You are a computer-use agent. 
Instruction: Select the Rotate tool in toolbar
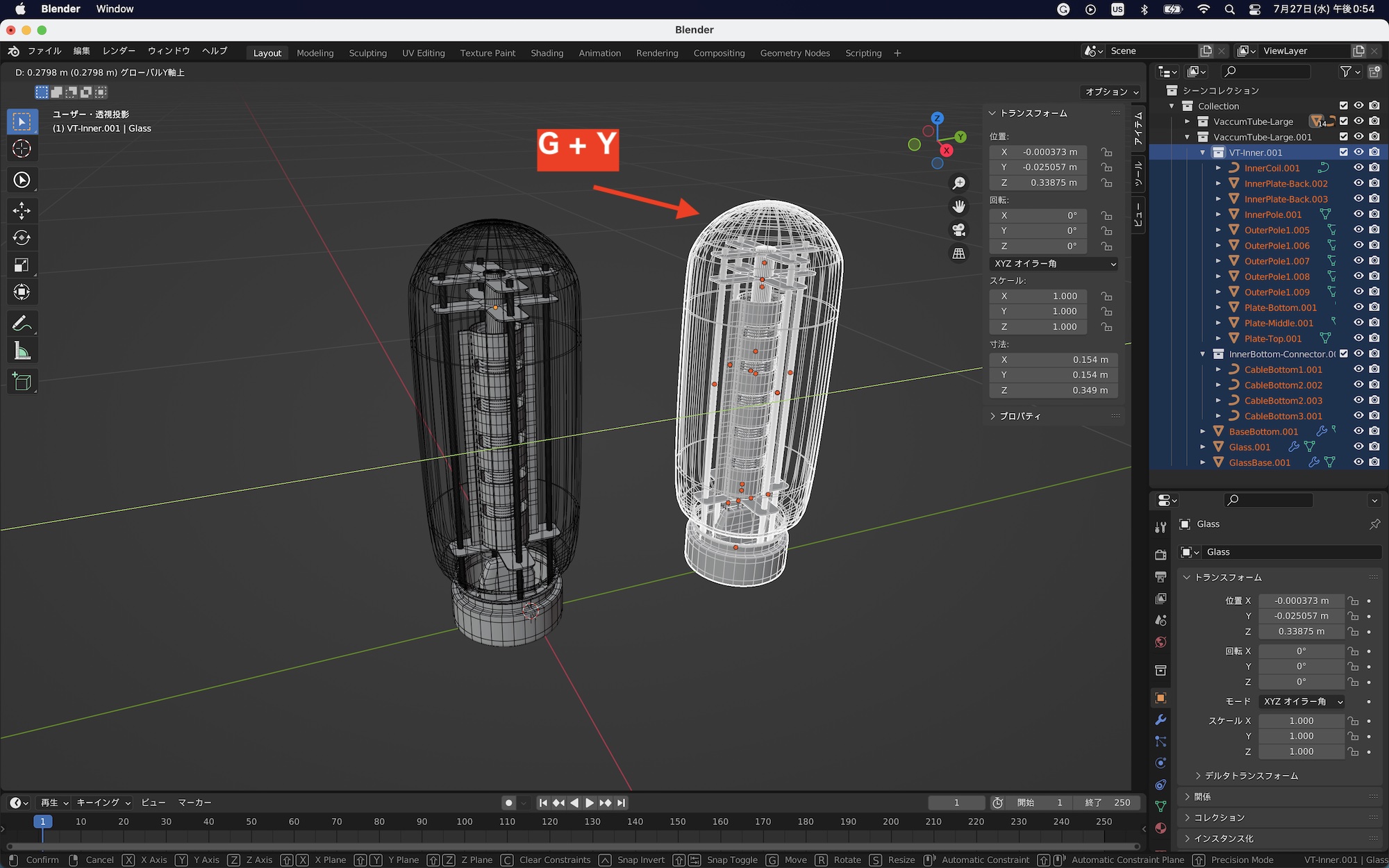[x=22, y=237]
